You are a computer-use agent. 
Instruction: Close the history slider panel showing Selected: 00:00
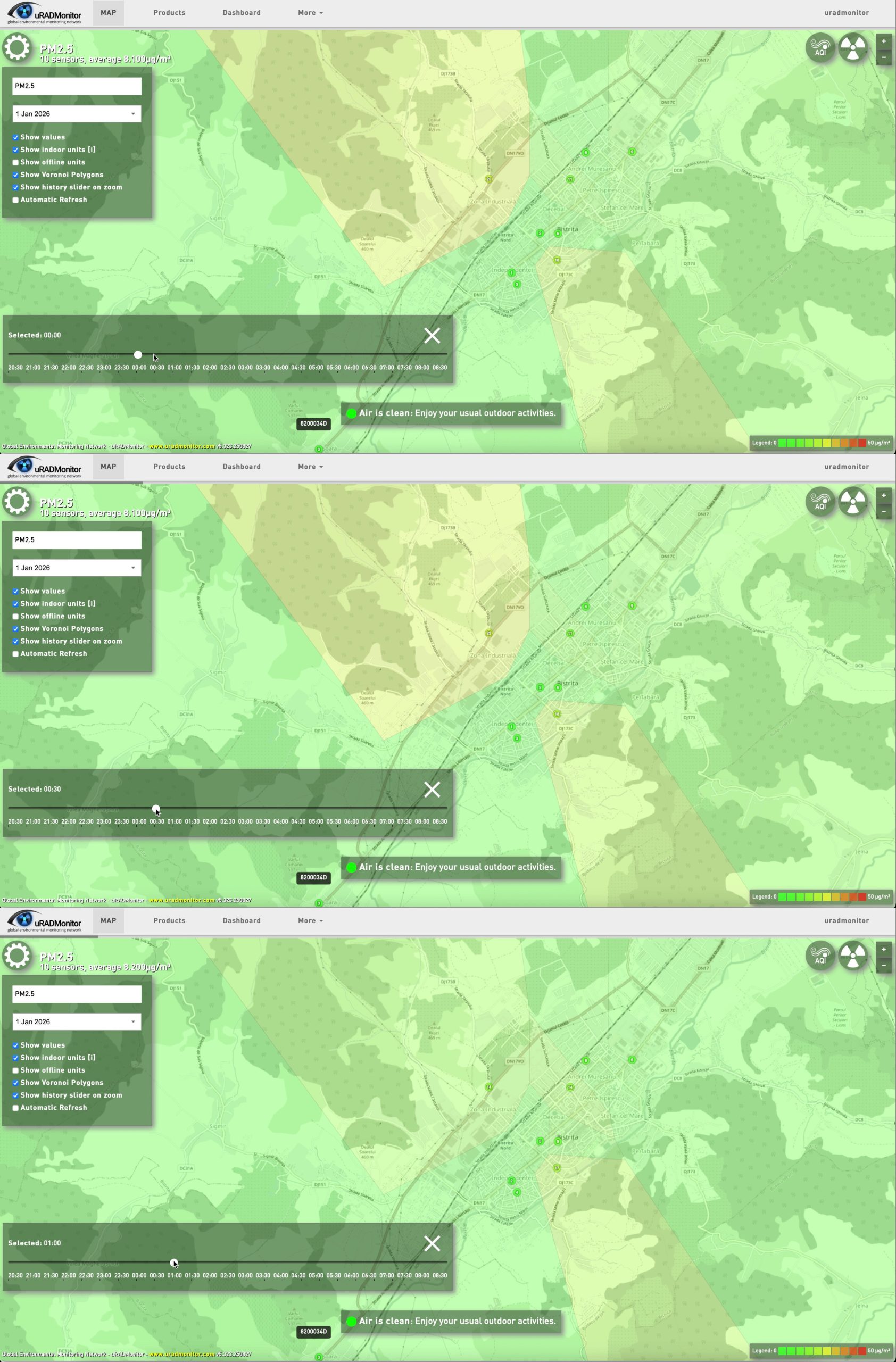click(x=432, y=335)
